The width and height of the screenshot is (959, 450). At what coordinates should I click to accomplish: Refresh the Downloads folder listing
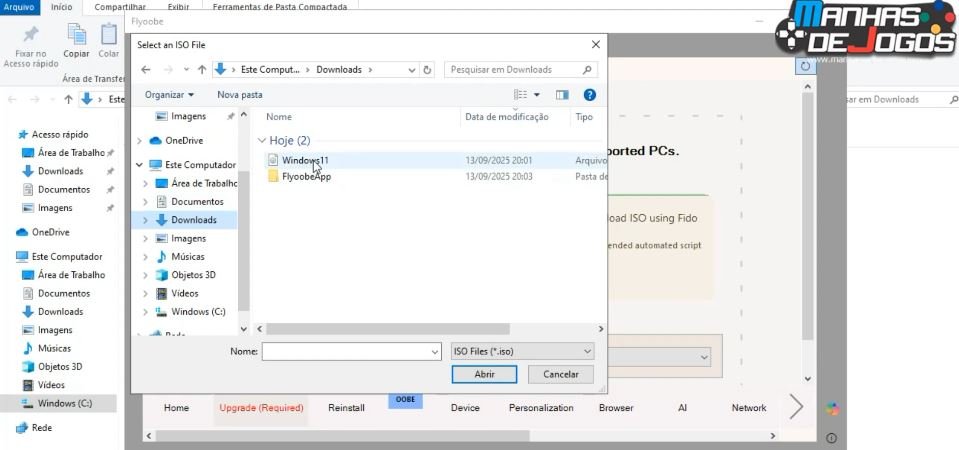428,70
